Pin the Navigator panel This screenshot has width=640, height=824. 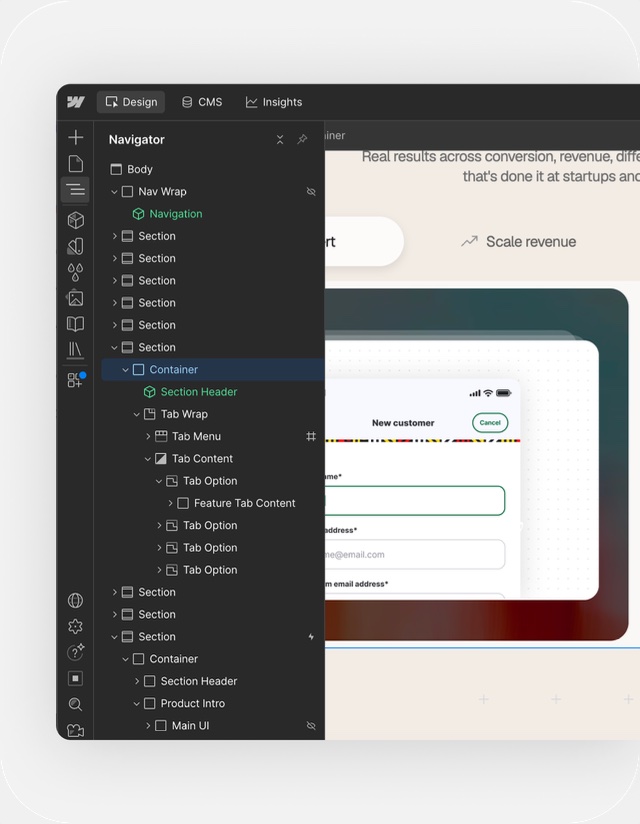coord(302,139)
